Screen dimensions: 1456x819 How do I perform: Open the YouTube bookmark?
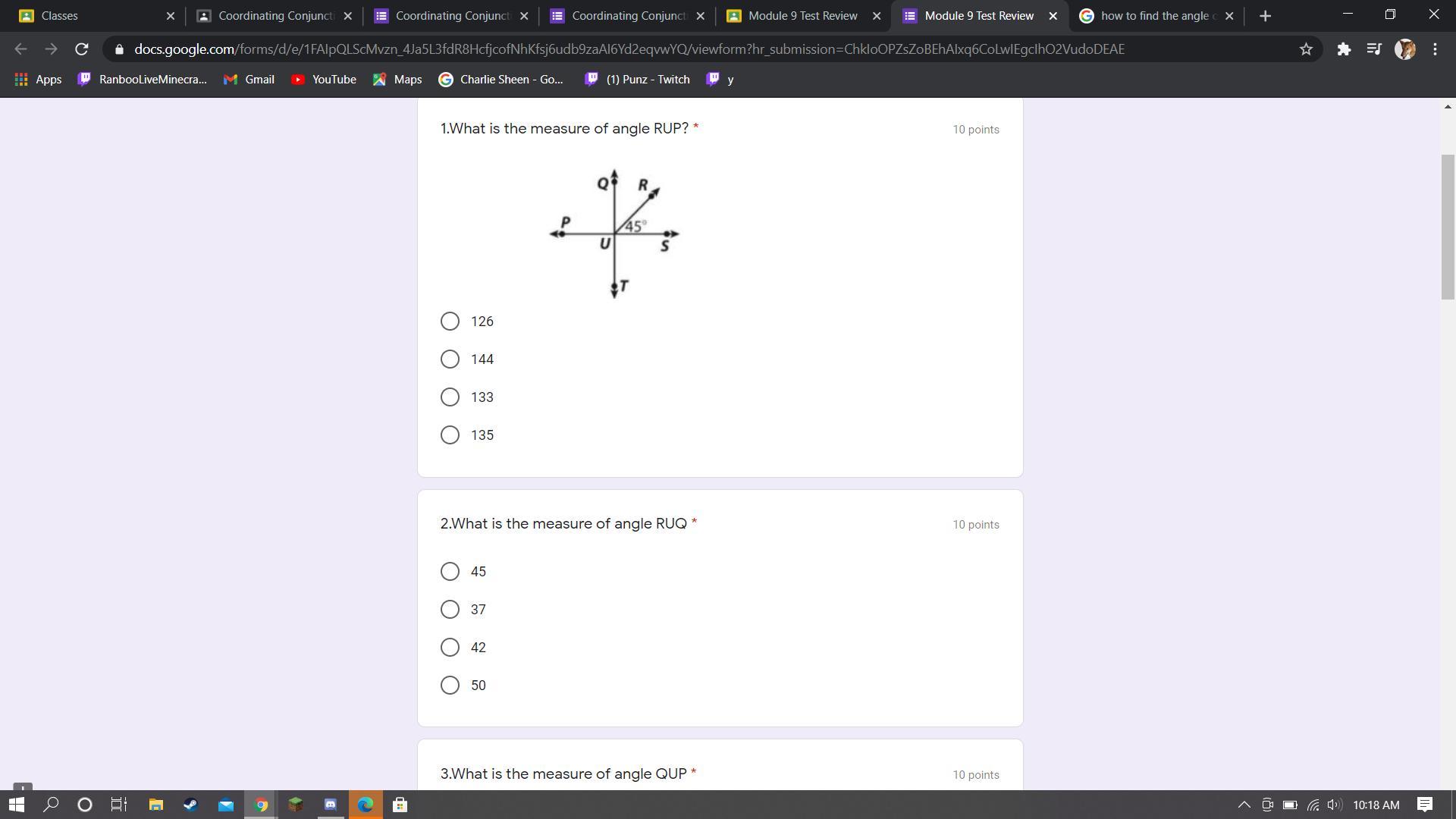pos(324,79)
